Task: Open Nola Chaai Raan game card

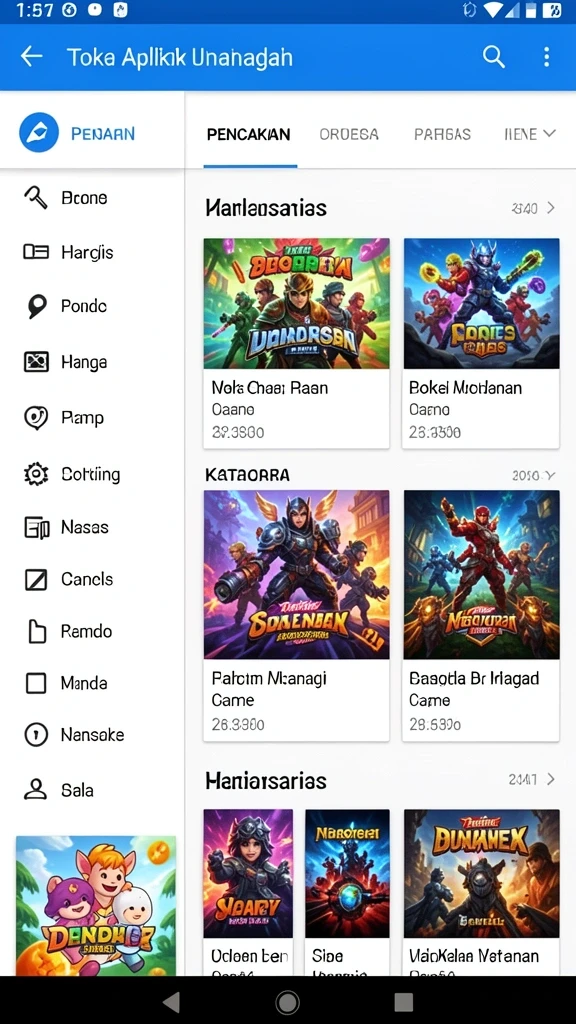Action: coord(296,344)
